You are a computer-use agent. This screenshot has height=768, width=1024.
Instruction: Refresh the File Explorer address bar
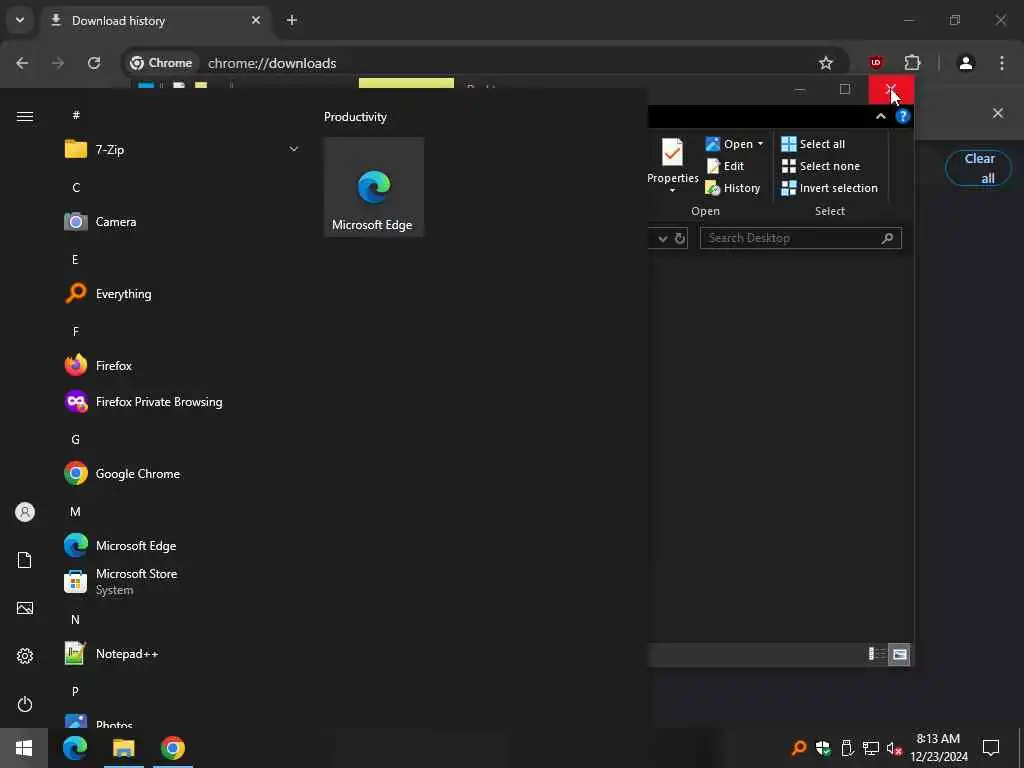pos(680,238)
